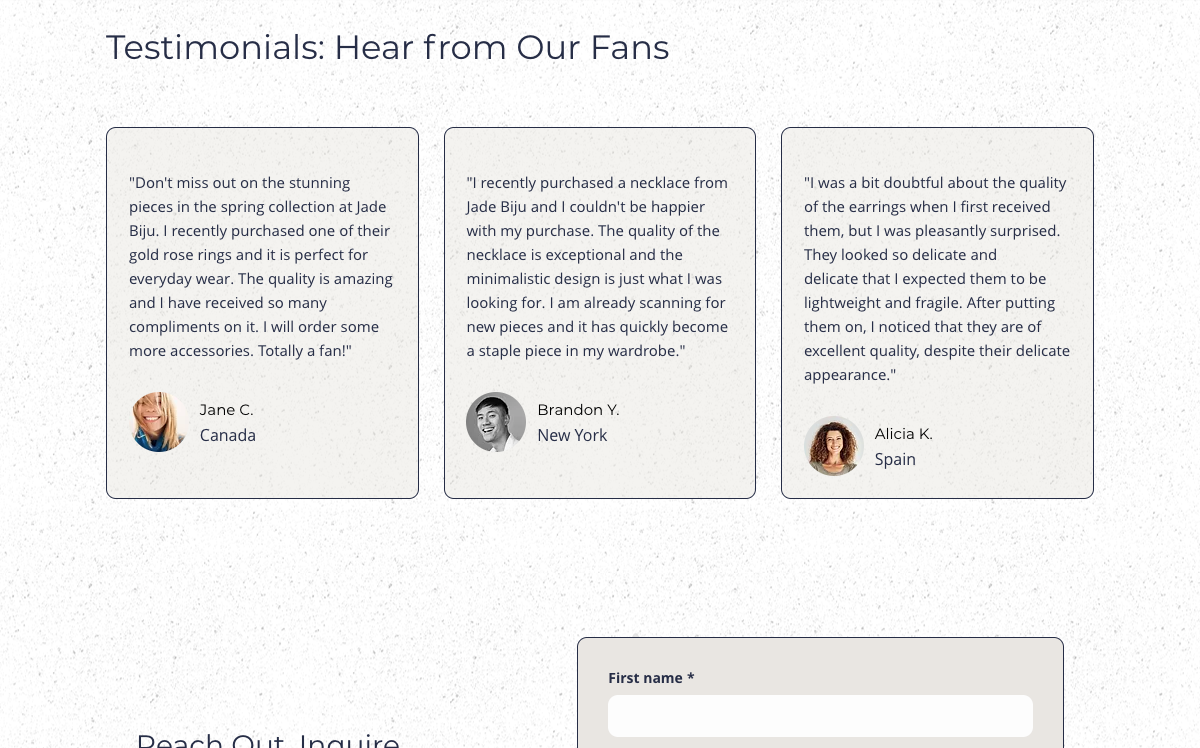Click the third testimonial card top area
1200x748 pixels.
tap(937, 148)
